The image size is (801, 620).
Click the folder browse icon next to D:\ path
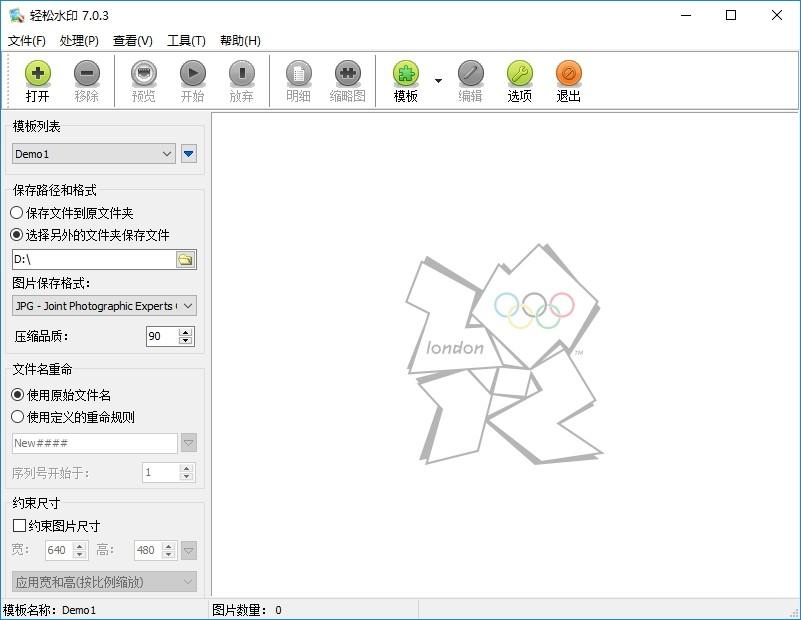[185, 259]
